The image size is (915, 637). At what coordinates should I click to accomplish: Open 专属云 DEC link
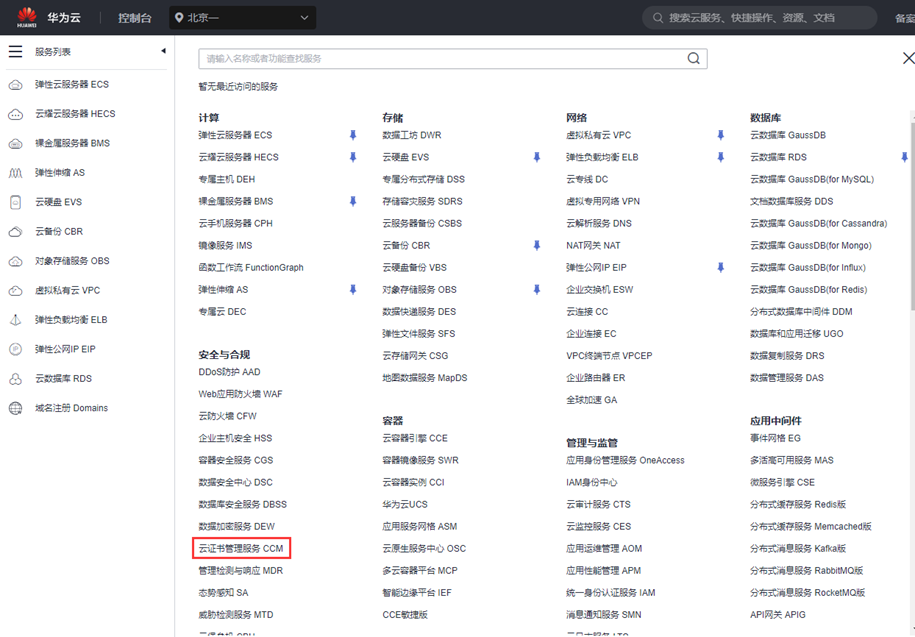coord(222,312)
